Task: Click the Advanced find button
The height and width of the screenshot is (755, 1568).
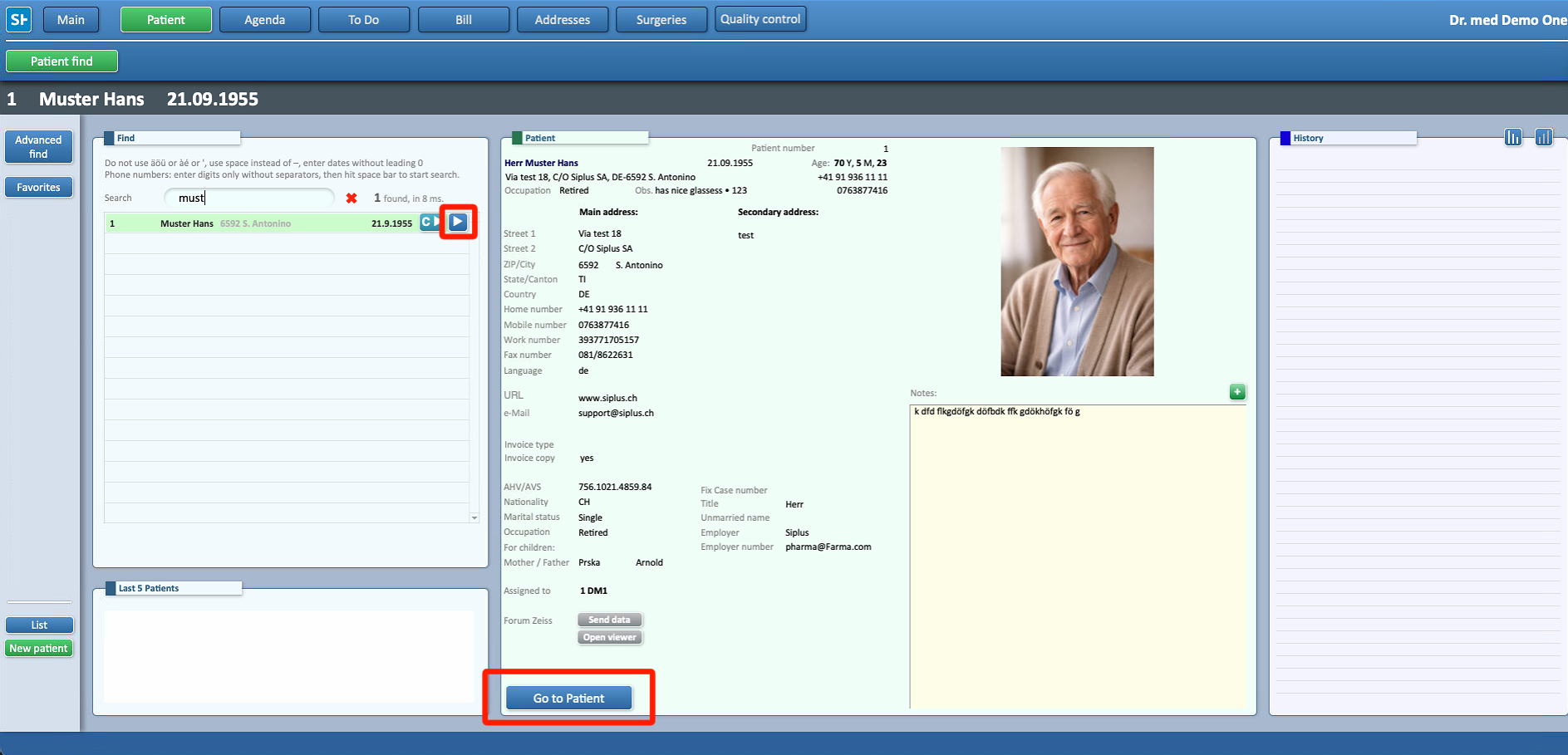Action: tap(38, 147)
